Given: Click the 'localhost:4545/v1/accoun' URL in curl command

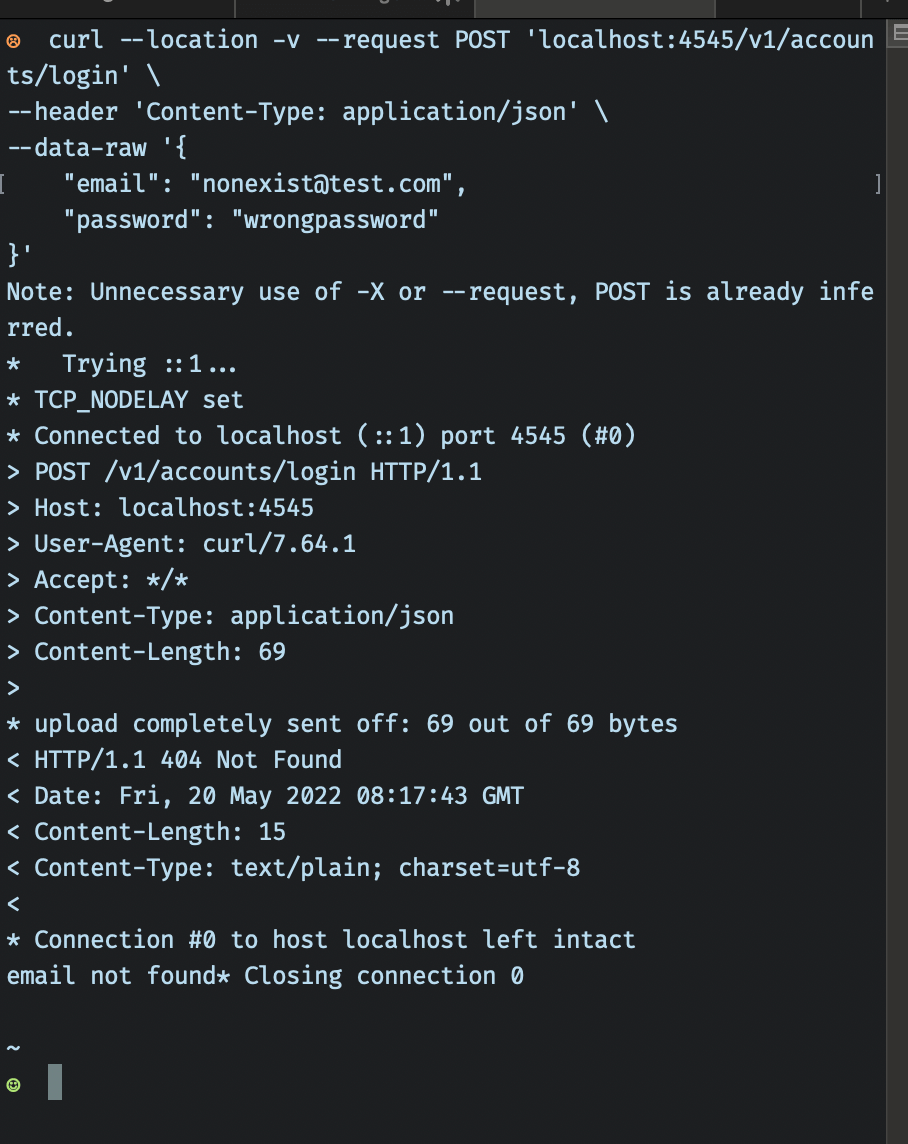Looking at the screenshot, I should tap(699, 41).
